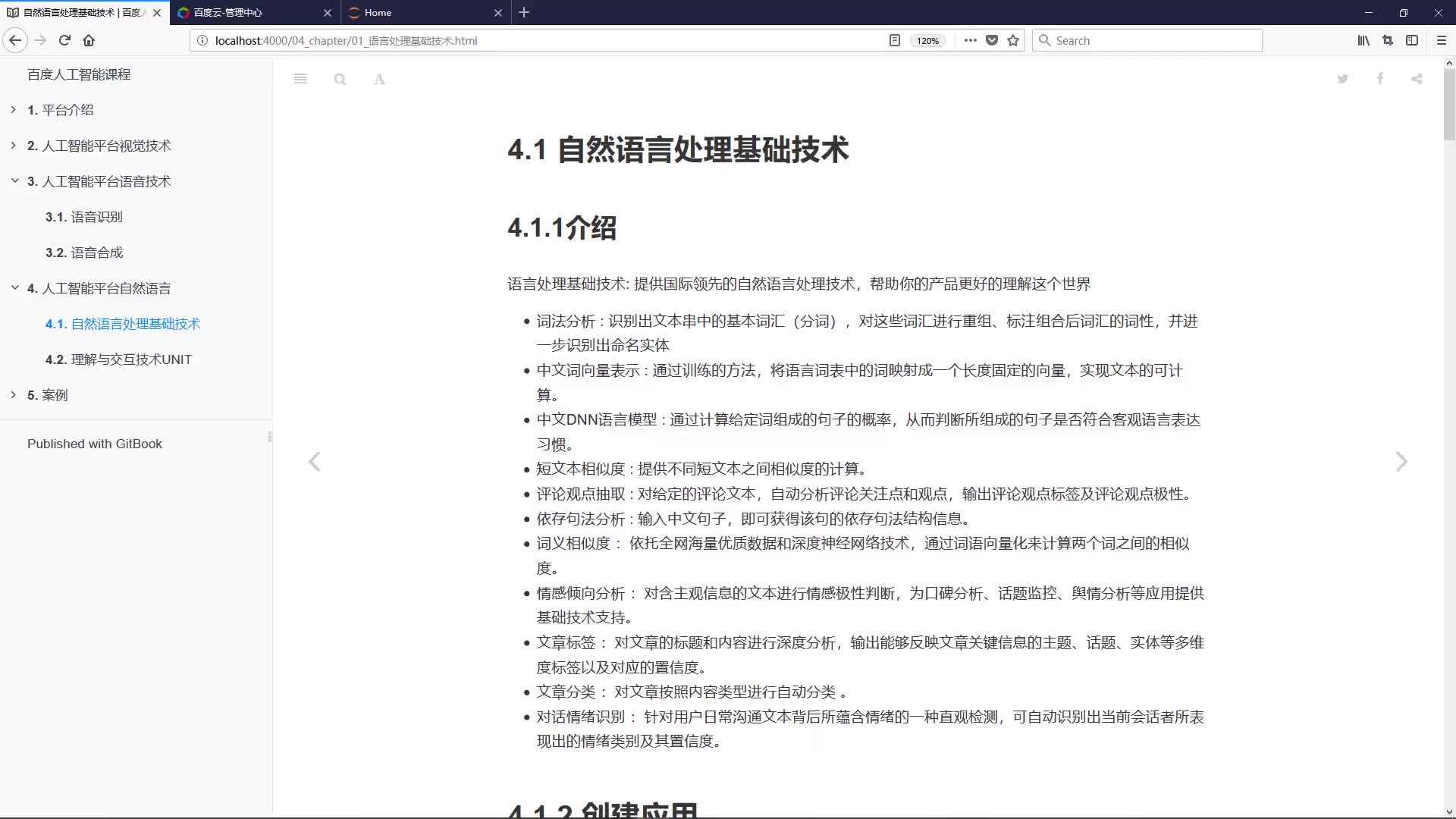Share page on Twitter icon

1342,79
